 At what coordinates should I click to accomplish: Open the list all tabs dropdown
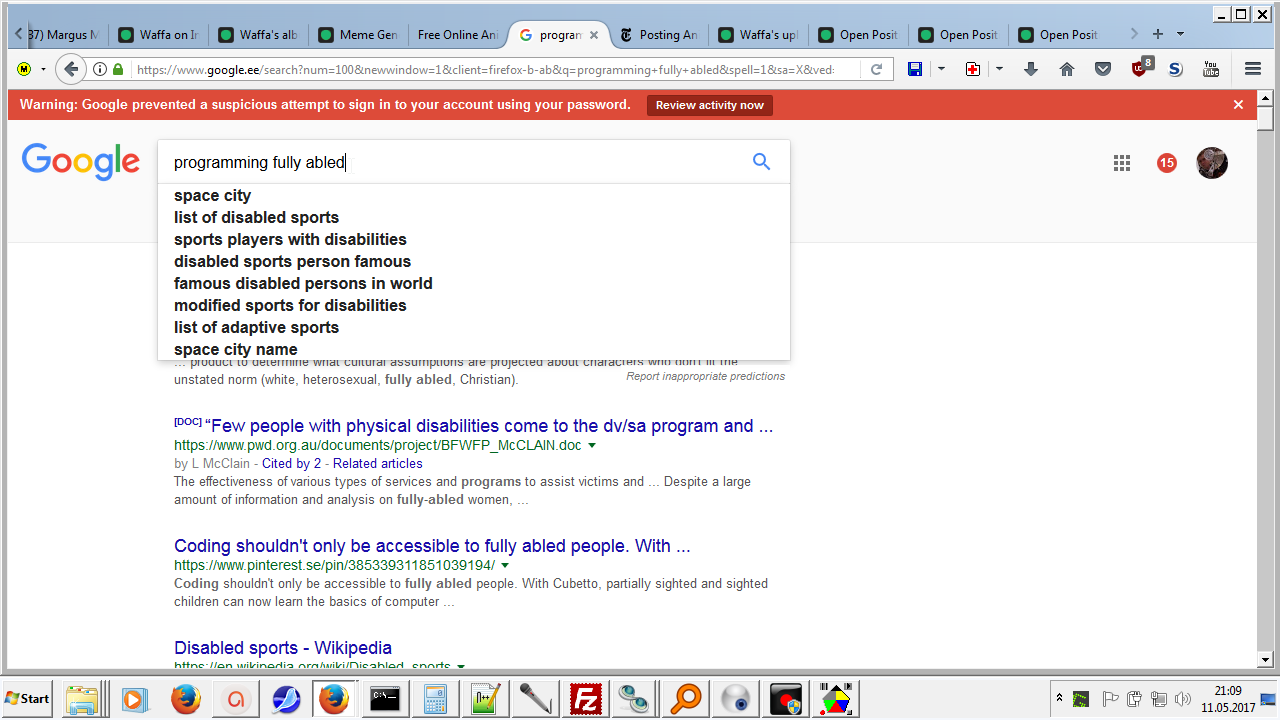[1181, 34]
